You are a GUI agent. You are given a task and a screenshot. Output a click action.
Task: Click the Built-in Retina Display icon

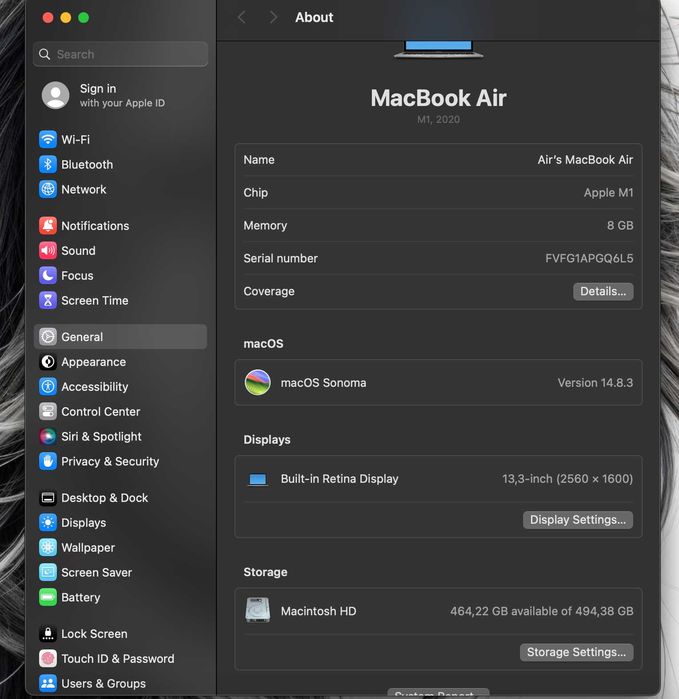[258, 480]
